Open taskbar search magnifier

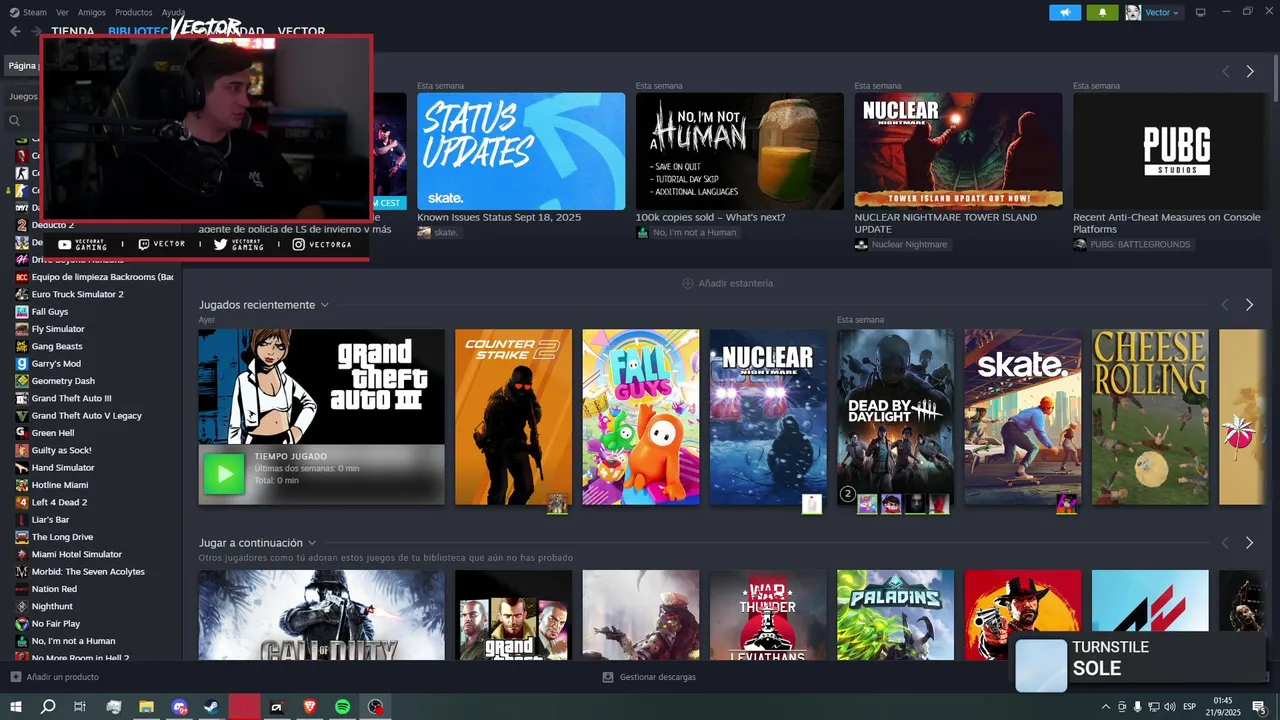pos(48,707)
